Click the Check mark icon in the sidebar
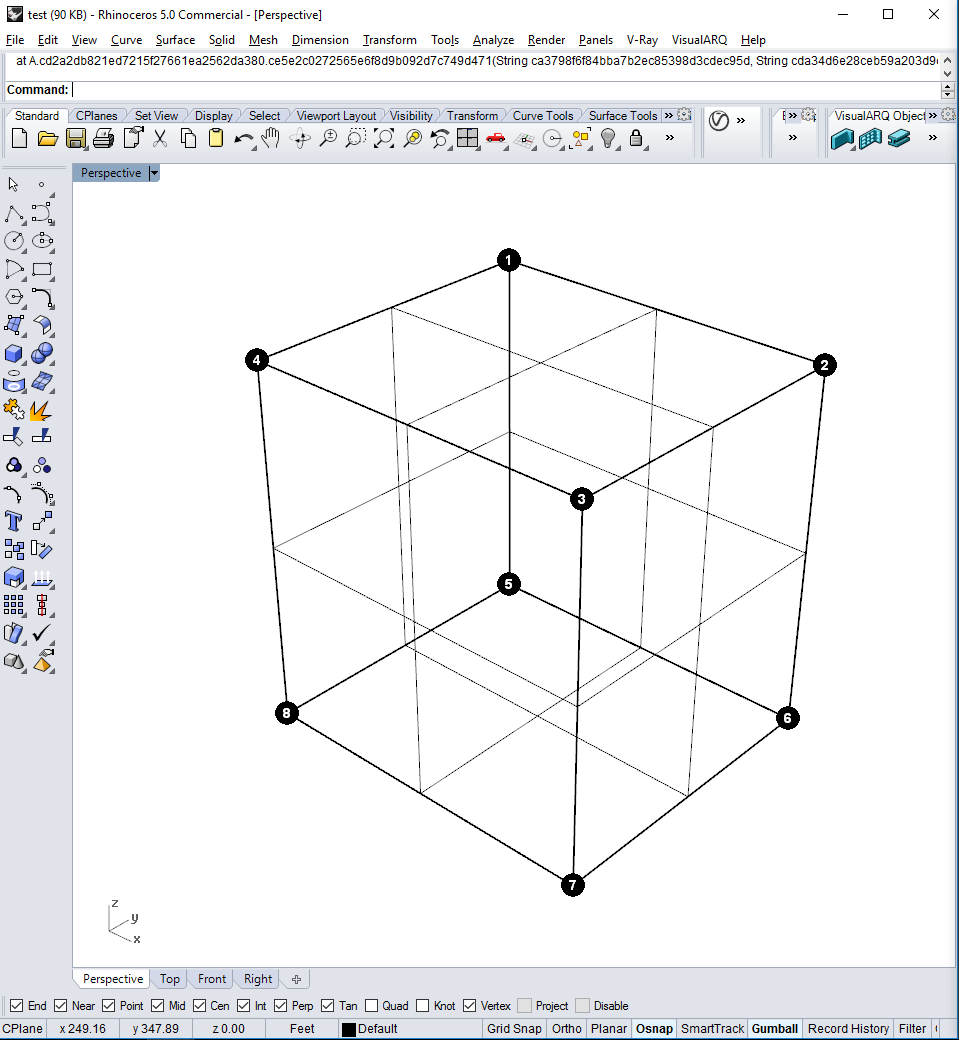This screenshot has width=959, height=1040. 42,633
